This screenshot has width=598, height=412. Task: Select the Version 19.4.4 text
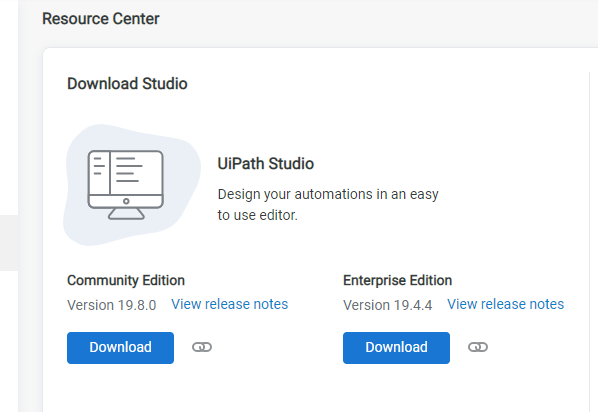(387, 305)
